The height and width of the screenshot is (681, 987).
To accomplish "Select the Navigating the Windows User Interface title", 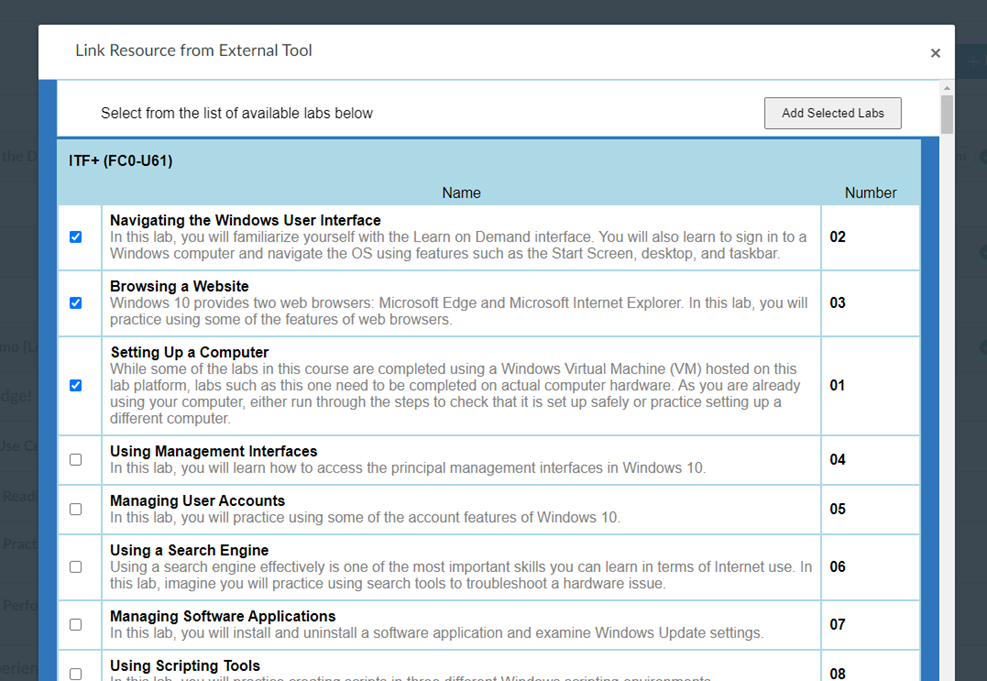I will point(245,220).
